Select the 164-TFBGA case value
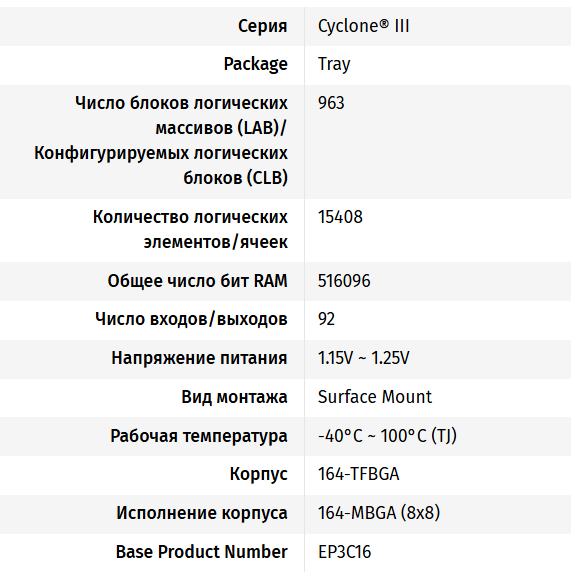The width and height of the screenshot is (571, 581). point(358,474)
